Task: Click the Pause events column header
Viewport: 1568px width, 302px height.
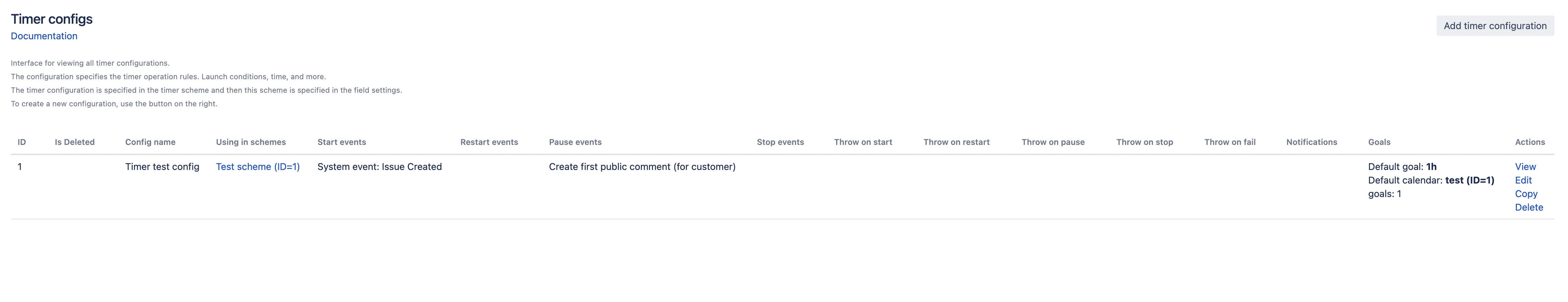Action: (x=575, y=142)
